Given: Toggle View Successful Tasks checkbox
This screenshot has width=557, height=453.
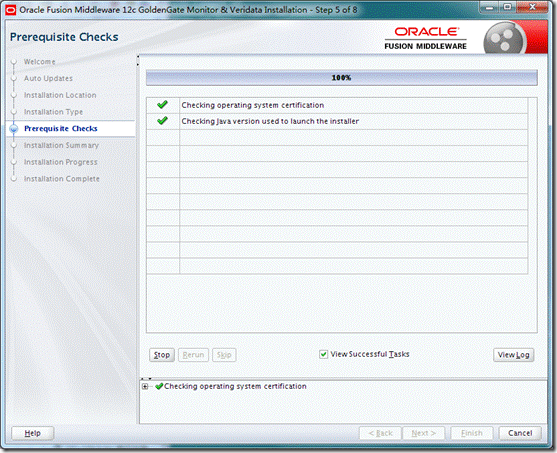Looking at the screenshot, I should tap(323, 354).
